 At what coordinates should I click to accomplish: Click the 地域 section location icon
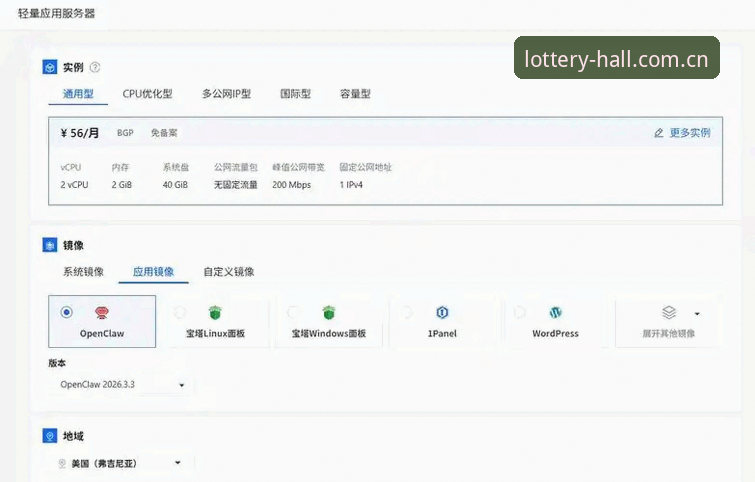tap(50, 436)
